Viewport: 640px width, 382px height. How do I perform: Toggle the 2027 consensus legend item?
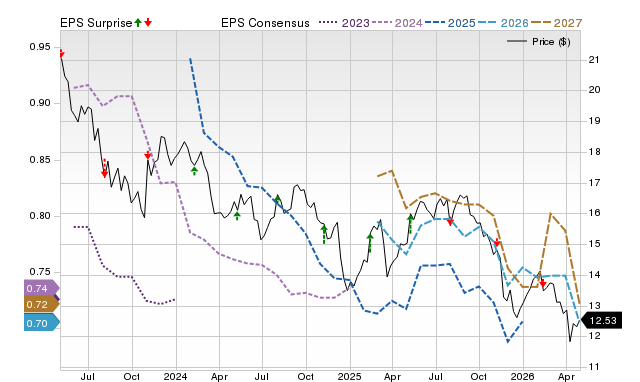(x=556, y=23)
